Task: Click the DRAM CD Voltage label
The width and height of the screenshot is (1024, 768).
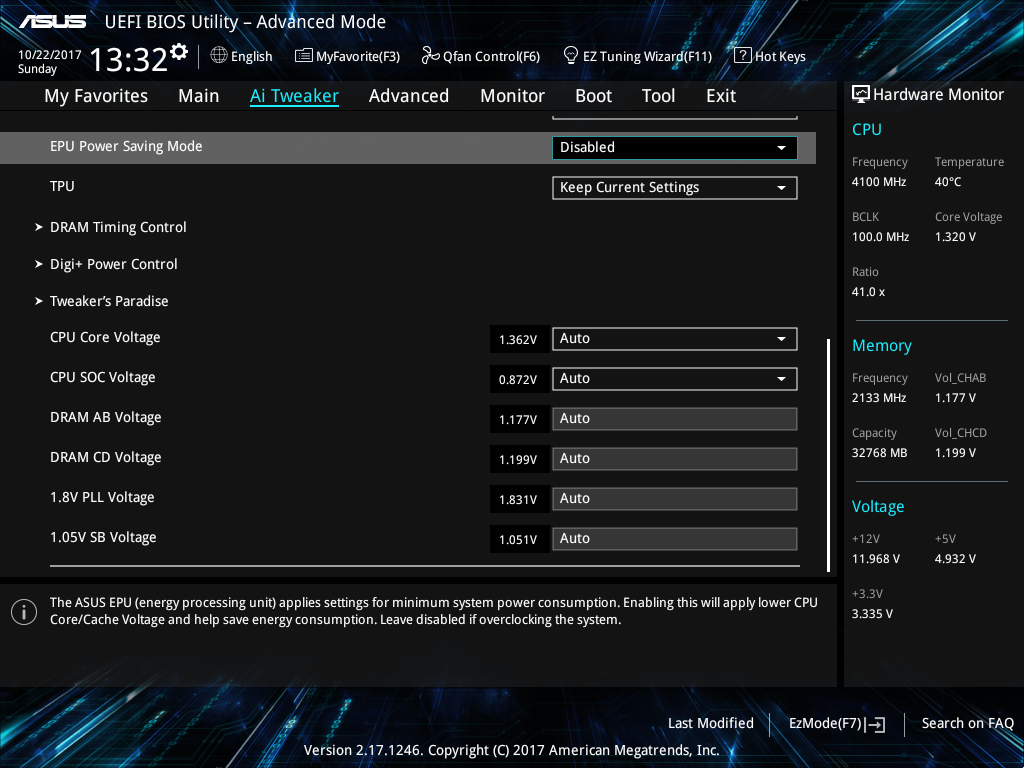Action: (106, 457)
